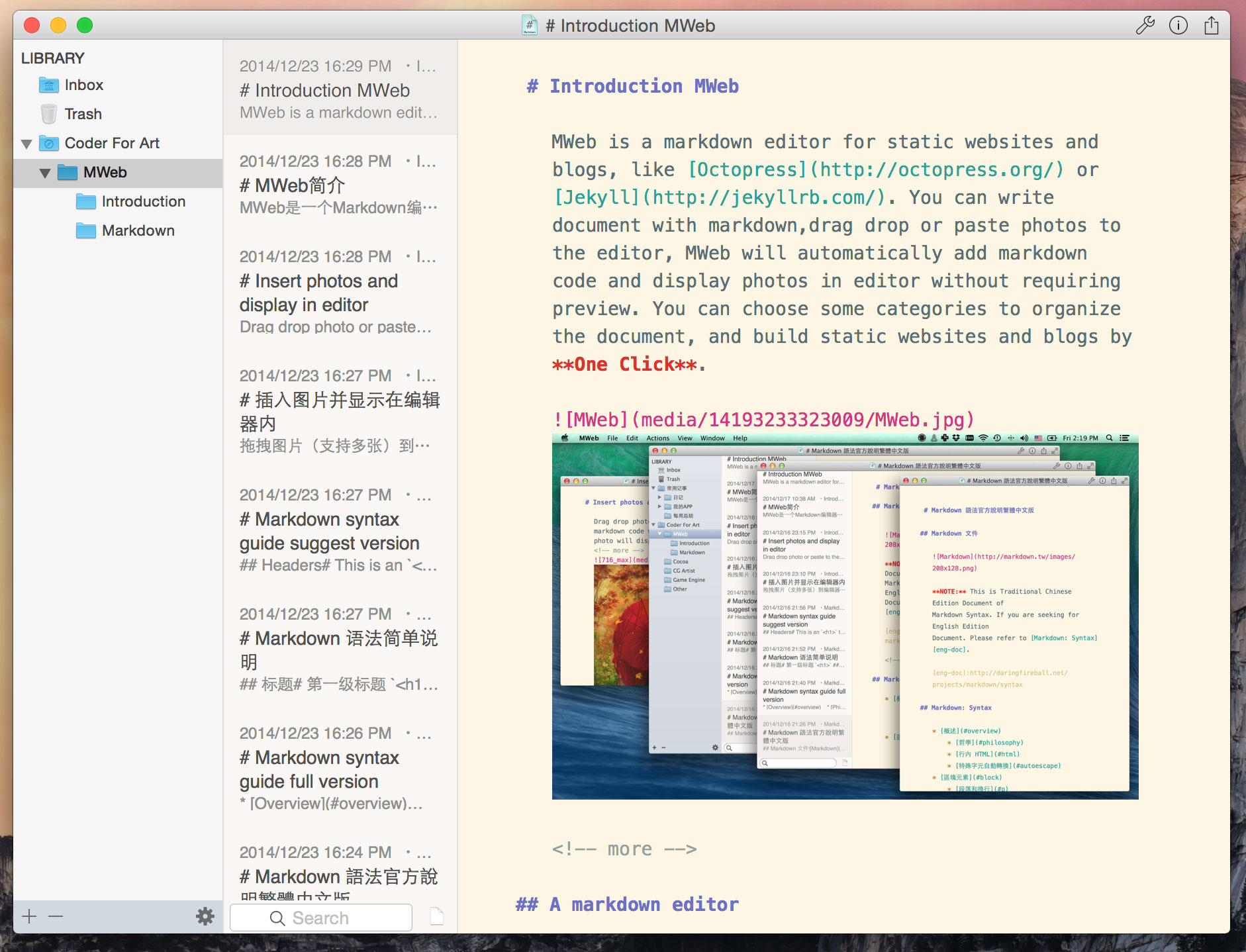Click the MWeb.jpg image markdown path
The image size is (1246, 952).
(763, 420)
